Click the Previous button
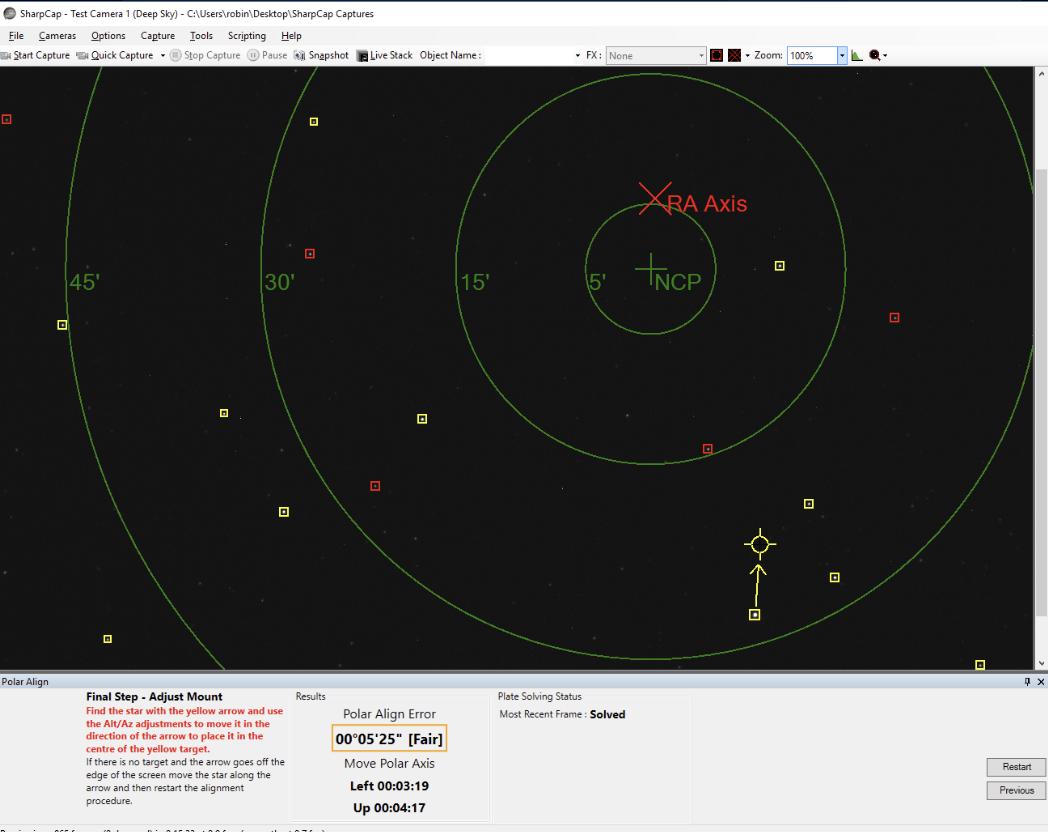The width and height of the screenshot is (1048, 832). point(1016,790)
